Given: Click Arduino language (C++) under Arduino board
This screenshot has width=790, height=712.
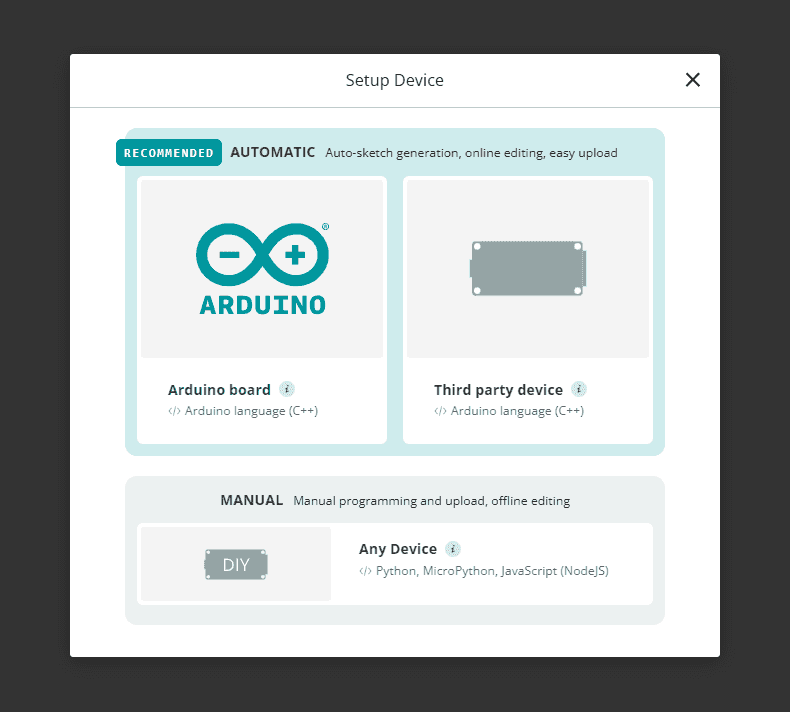Looking at the screenshot, I should 251,411.
